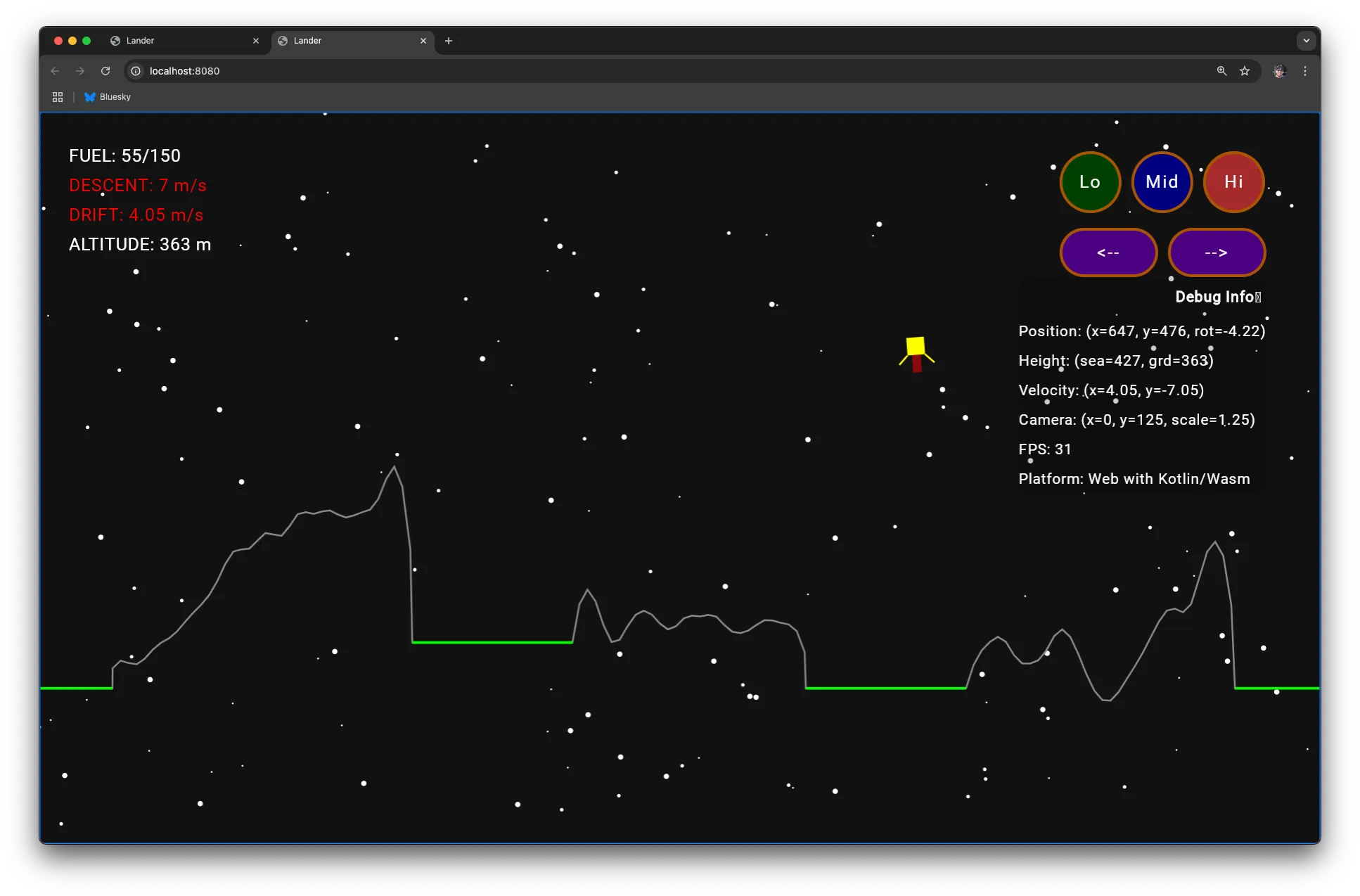Click the browser forward arrow icon
Viewport: 1360px width, 896px height.
pyautogui.click(x=80, y=71)
